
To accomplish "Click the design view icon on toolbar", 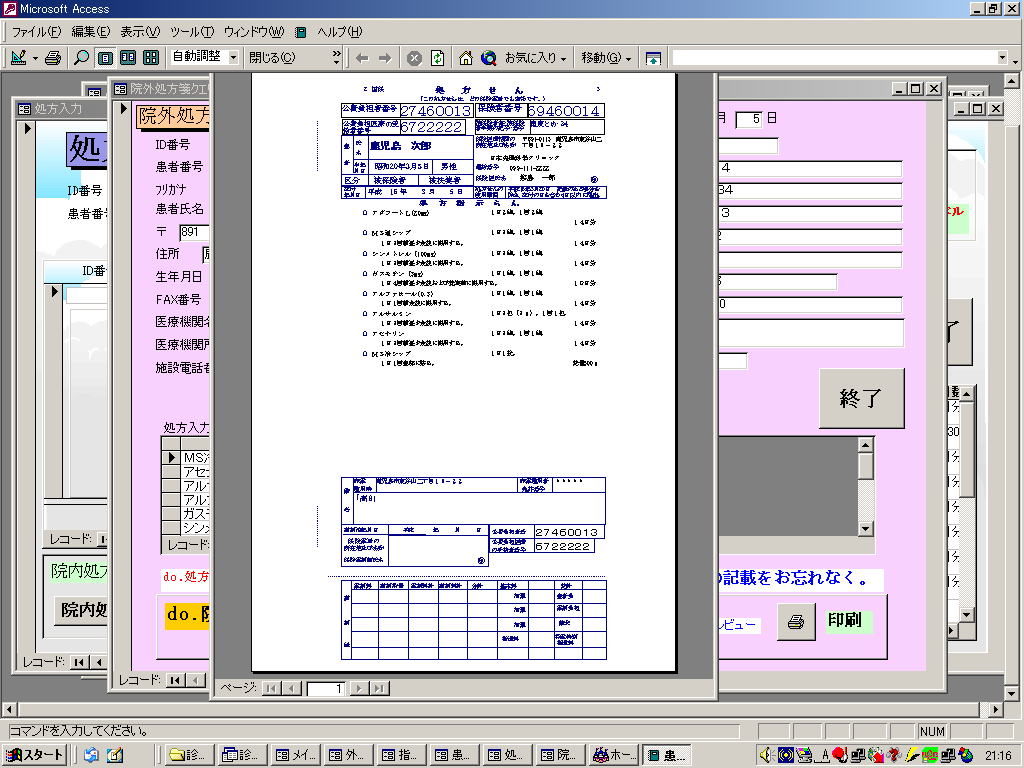I will [x=18, y=57].
